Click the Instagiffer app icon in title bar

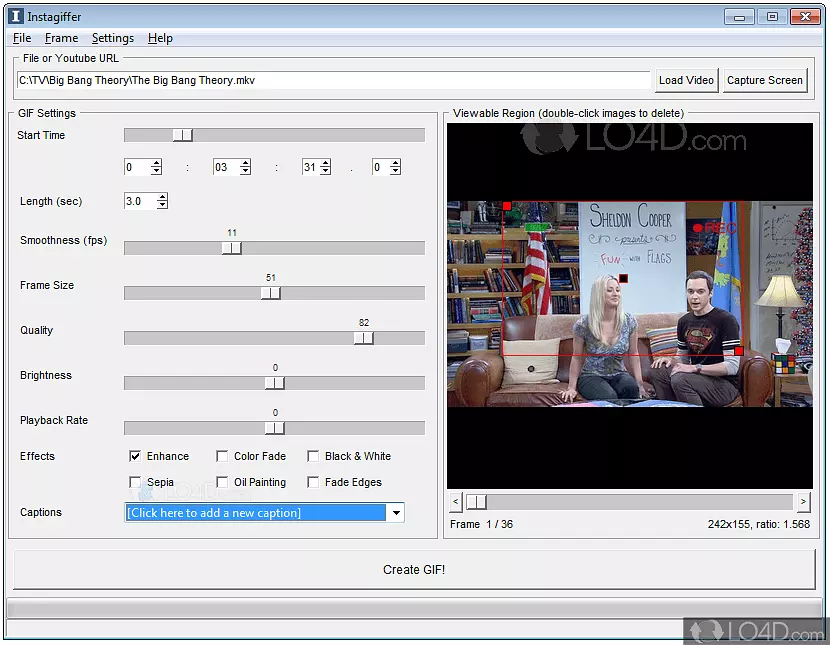17,16
